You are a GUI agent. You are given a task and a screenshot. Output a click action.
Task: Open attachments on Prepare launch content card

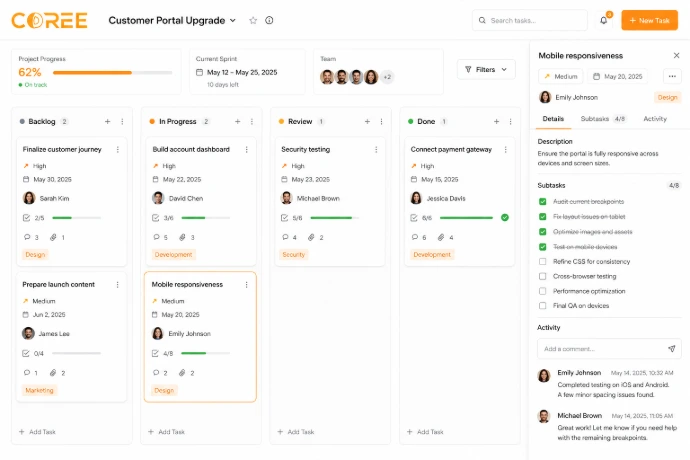click(x=58, y=373)
